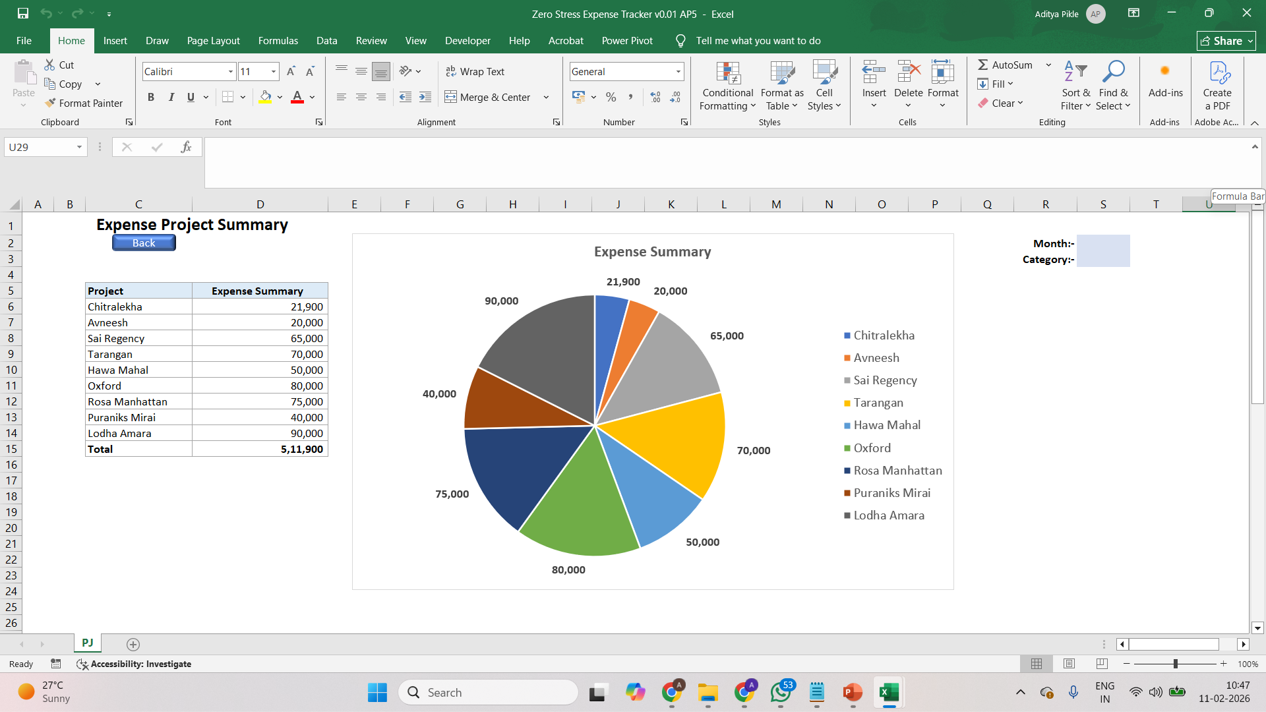Click the zoom level slider

tap(1175, 664)
